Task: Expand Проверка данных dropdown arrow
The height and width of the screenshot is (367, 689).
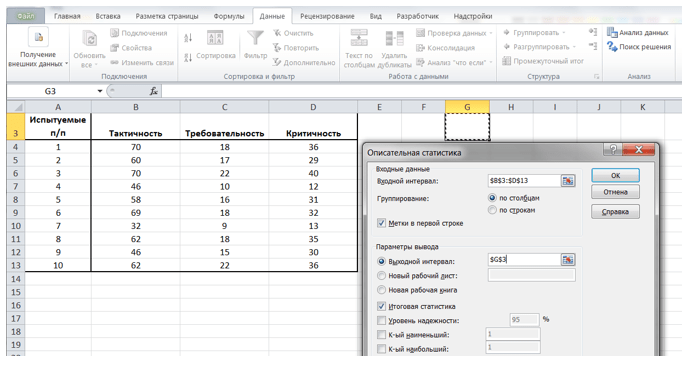Action: (x=491, y=33)
